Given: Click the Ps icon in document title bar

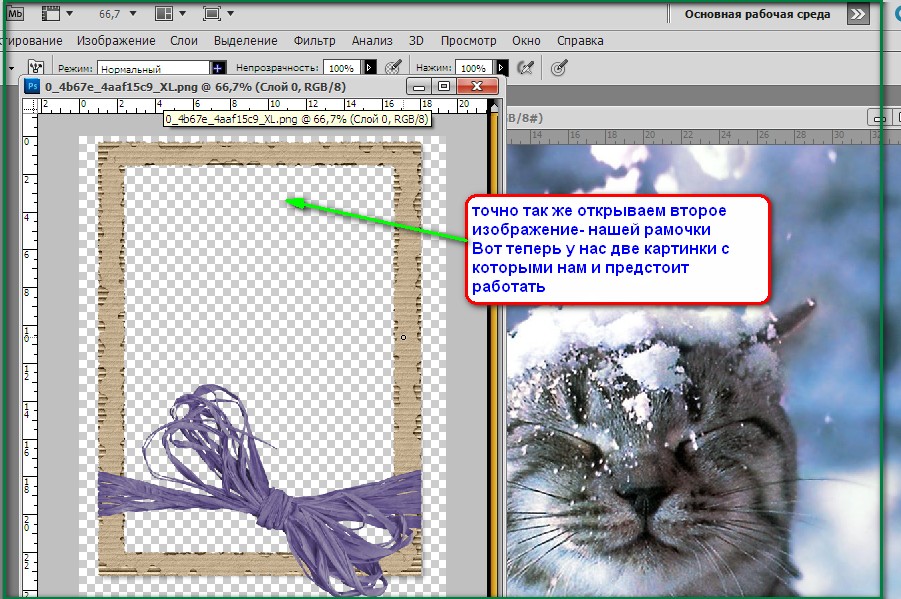Looking at the screenshot, I should point(31,87).
